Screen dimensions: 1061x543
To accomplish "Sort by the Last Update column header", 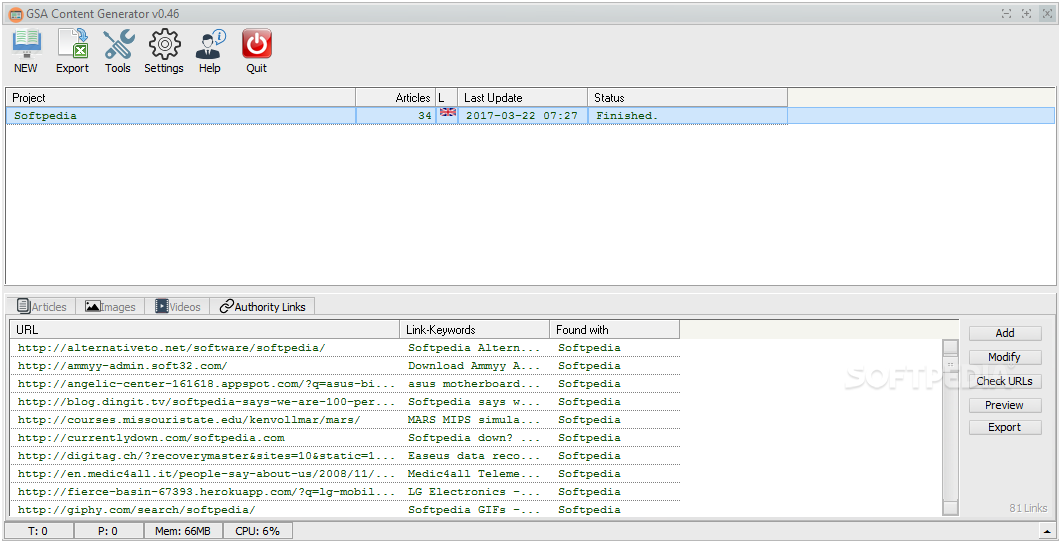I will tap(522, 97).
